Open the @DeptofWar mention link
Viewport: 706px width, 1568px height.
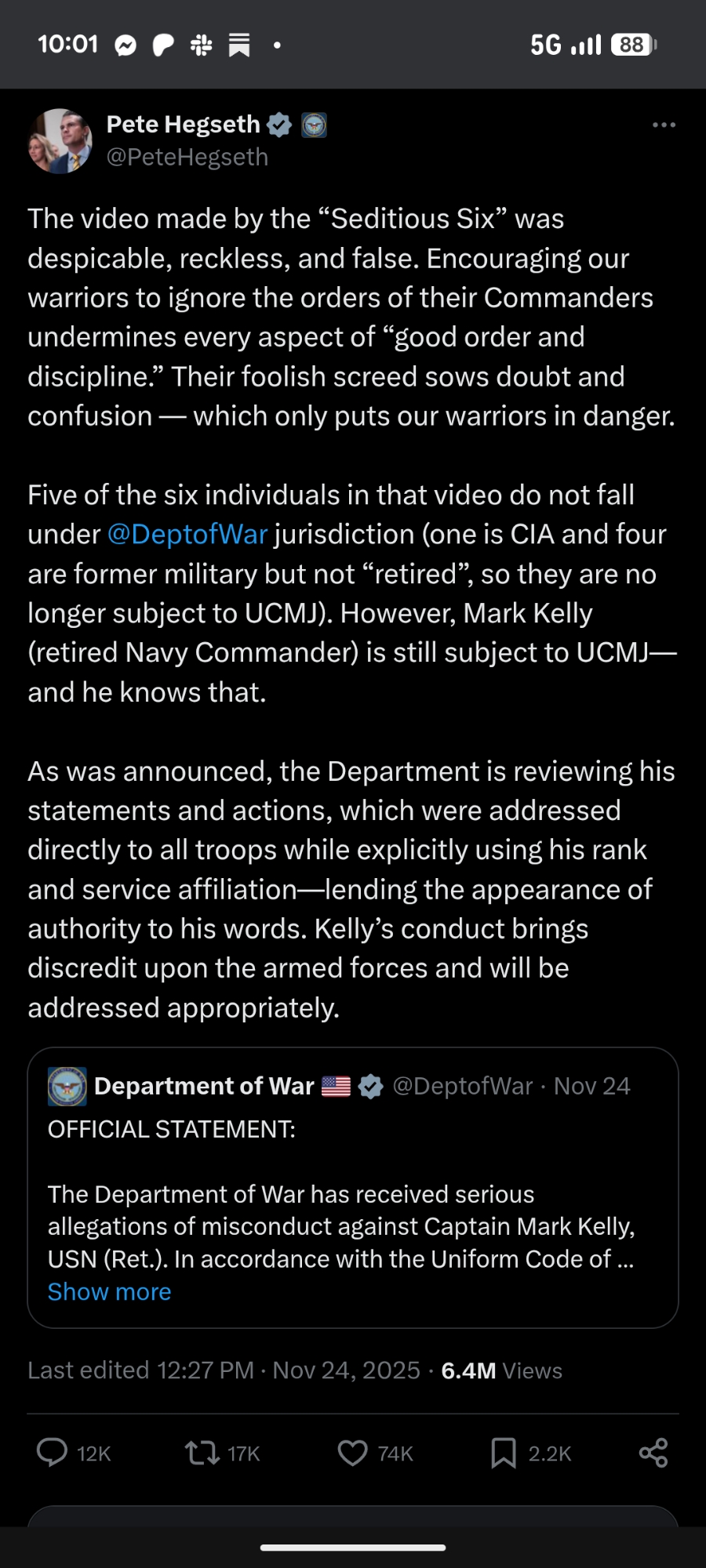click(187, 535)
